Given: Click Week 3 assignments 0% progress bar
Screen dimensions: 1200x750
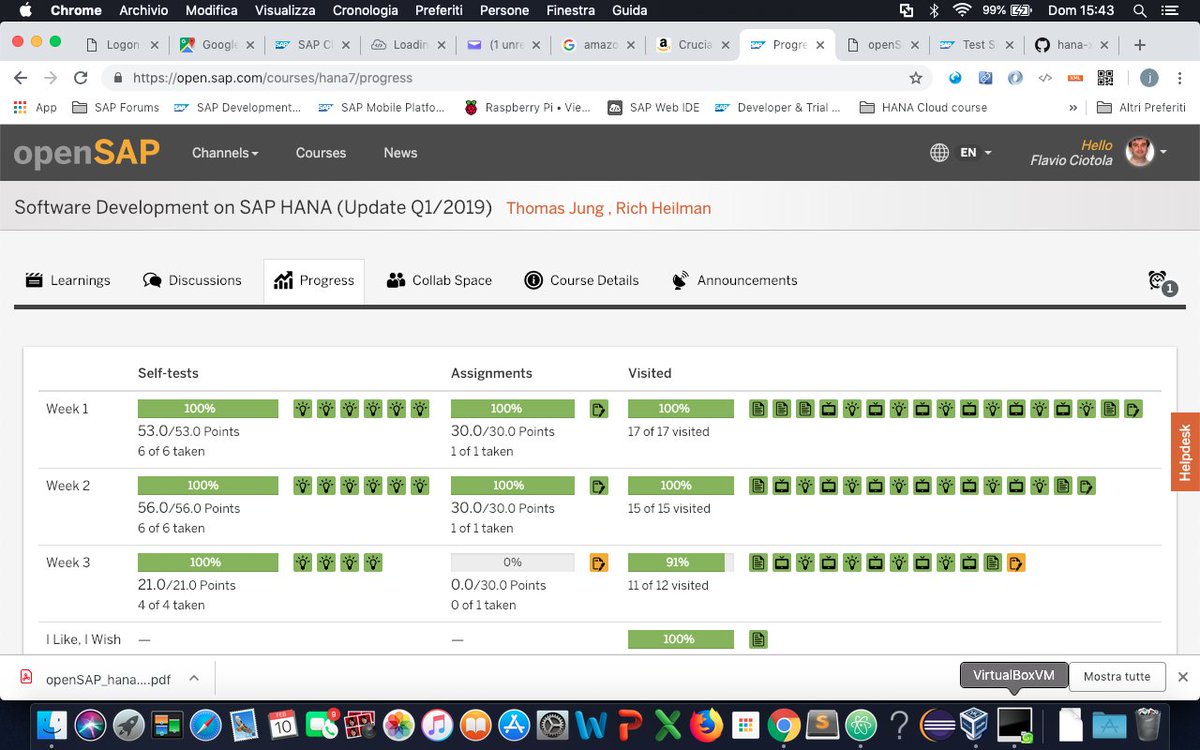Looking at the screenshot, I should (x=513, y=562).
